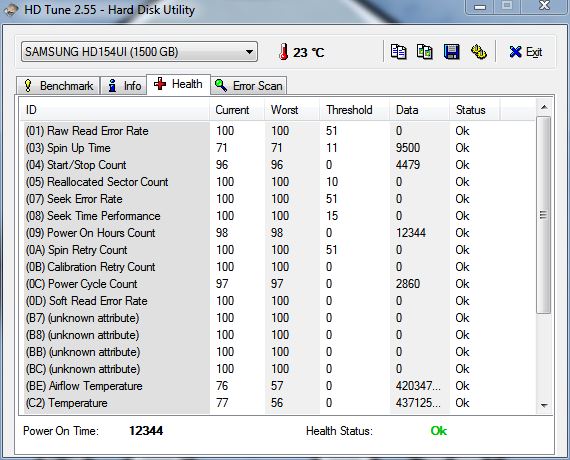The height and width of the screenshot is (460, 570).
Task: Click the 23 °C temperature reading
Action: [308, 52]
